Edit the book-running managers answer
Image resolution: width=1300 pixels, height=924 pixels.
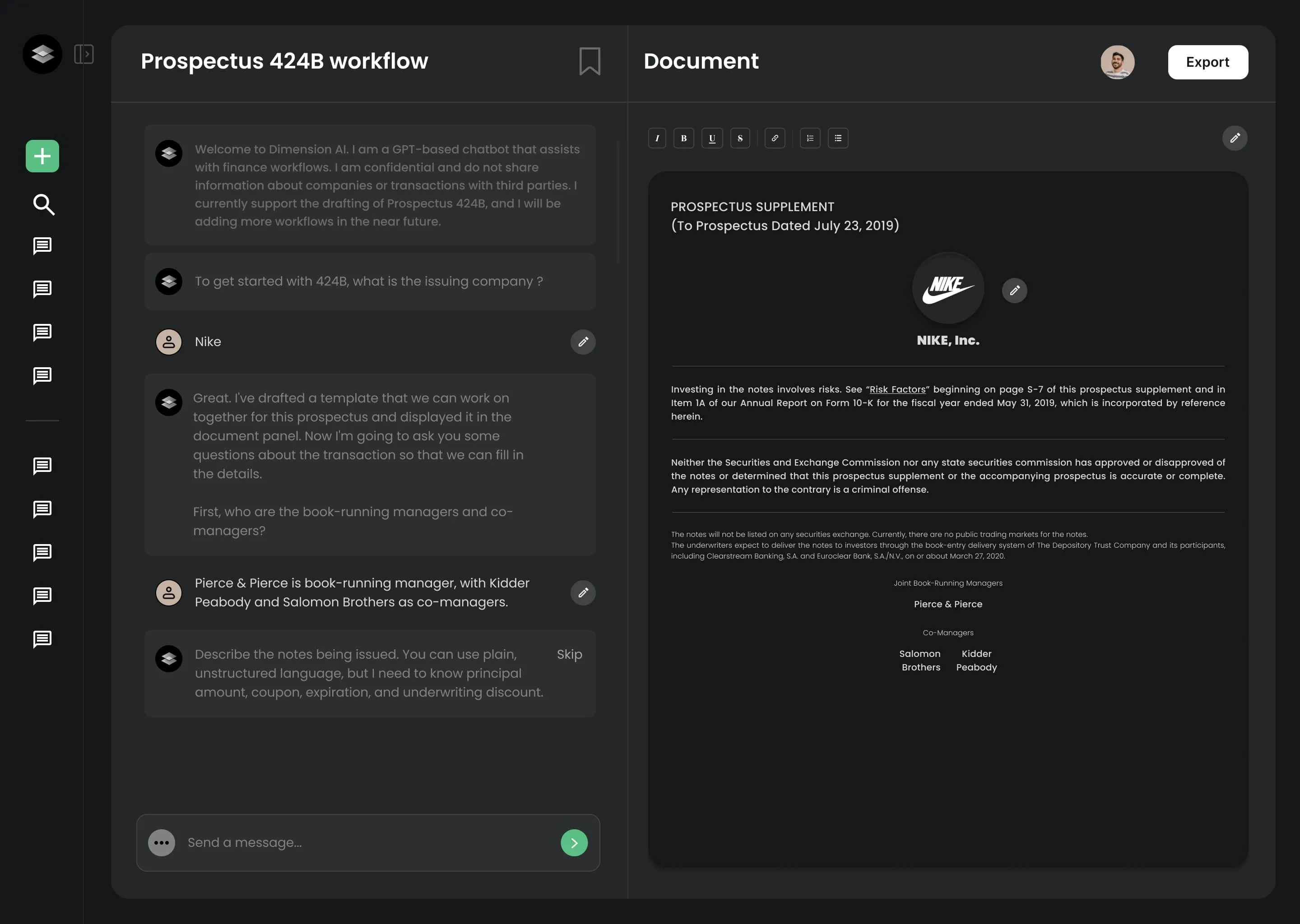tap(582, 592)
